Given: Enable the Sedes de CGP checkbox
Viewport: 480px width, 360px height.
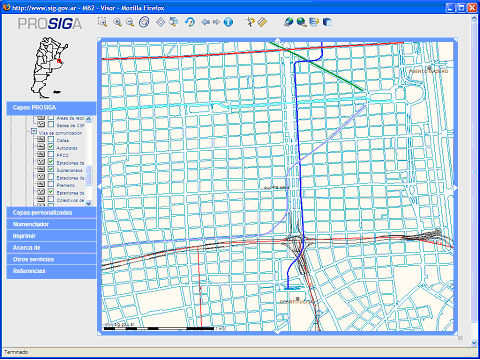Looking at the screenshot, I should coord(51,124).
